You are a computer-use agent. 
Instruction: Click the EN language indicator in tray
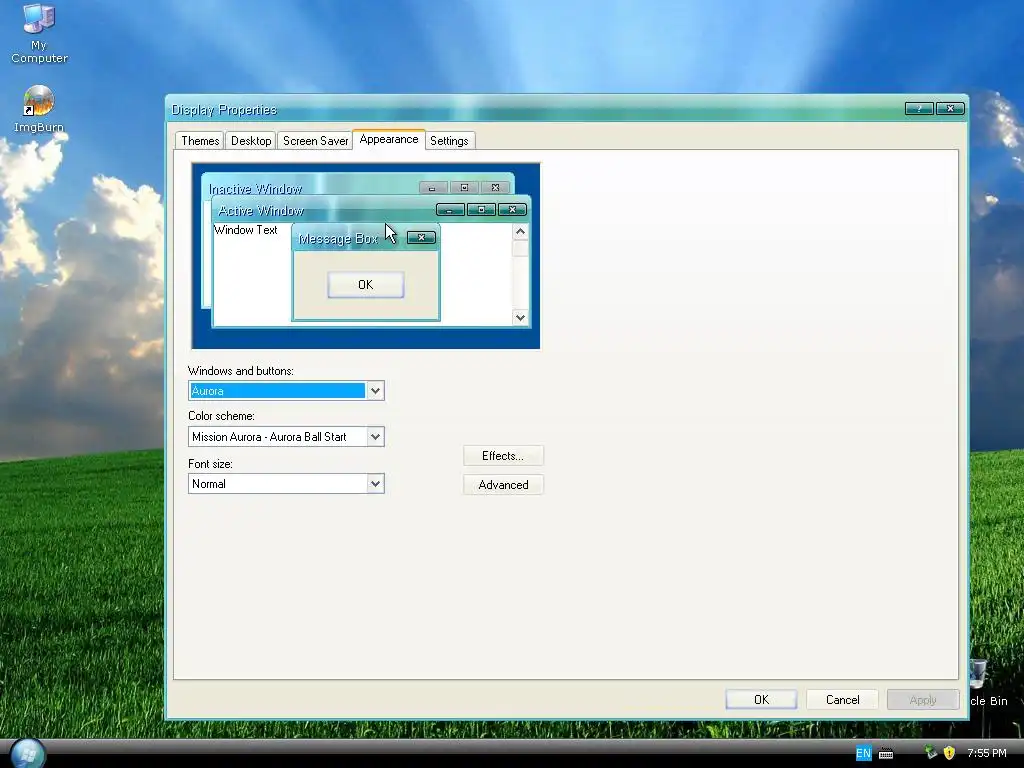point(863,753)
